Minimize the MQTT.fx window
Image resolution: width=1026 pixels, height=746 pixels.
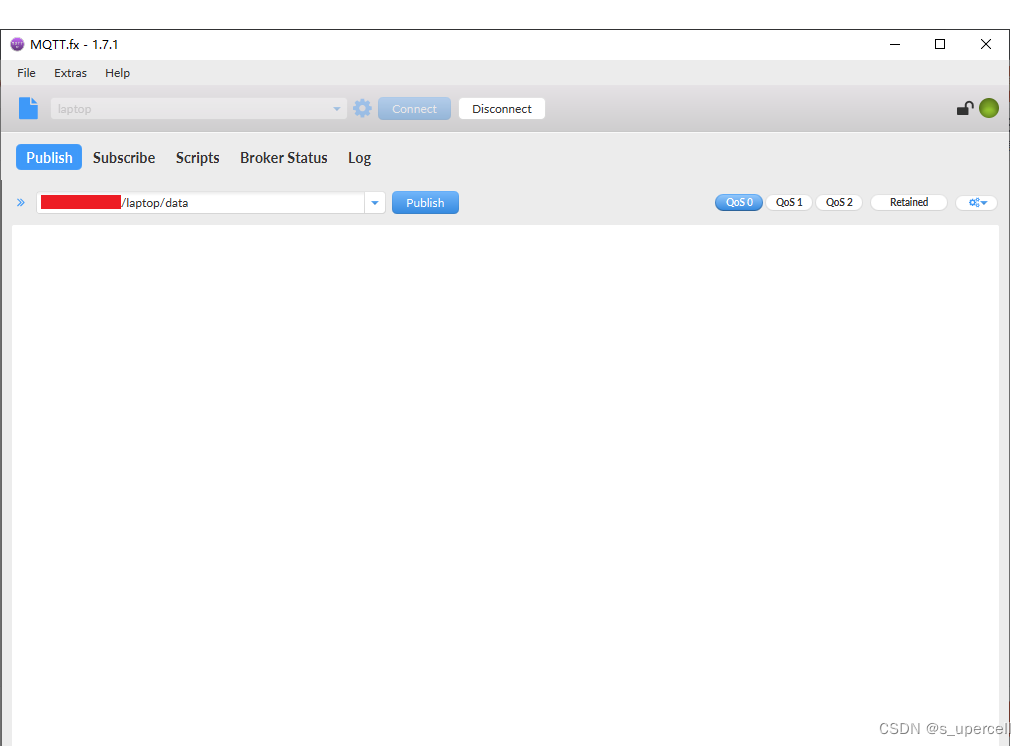[895, 44]
